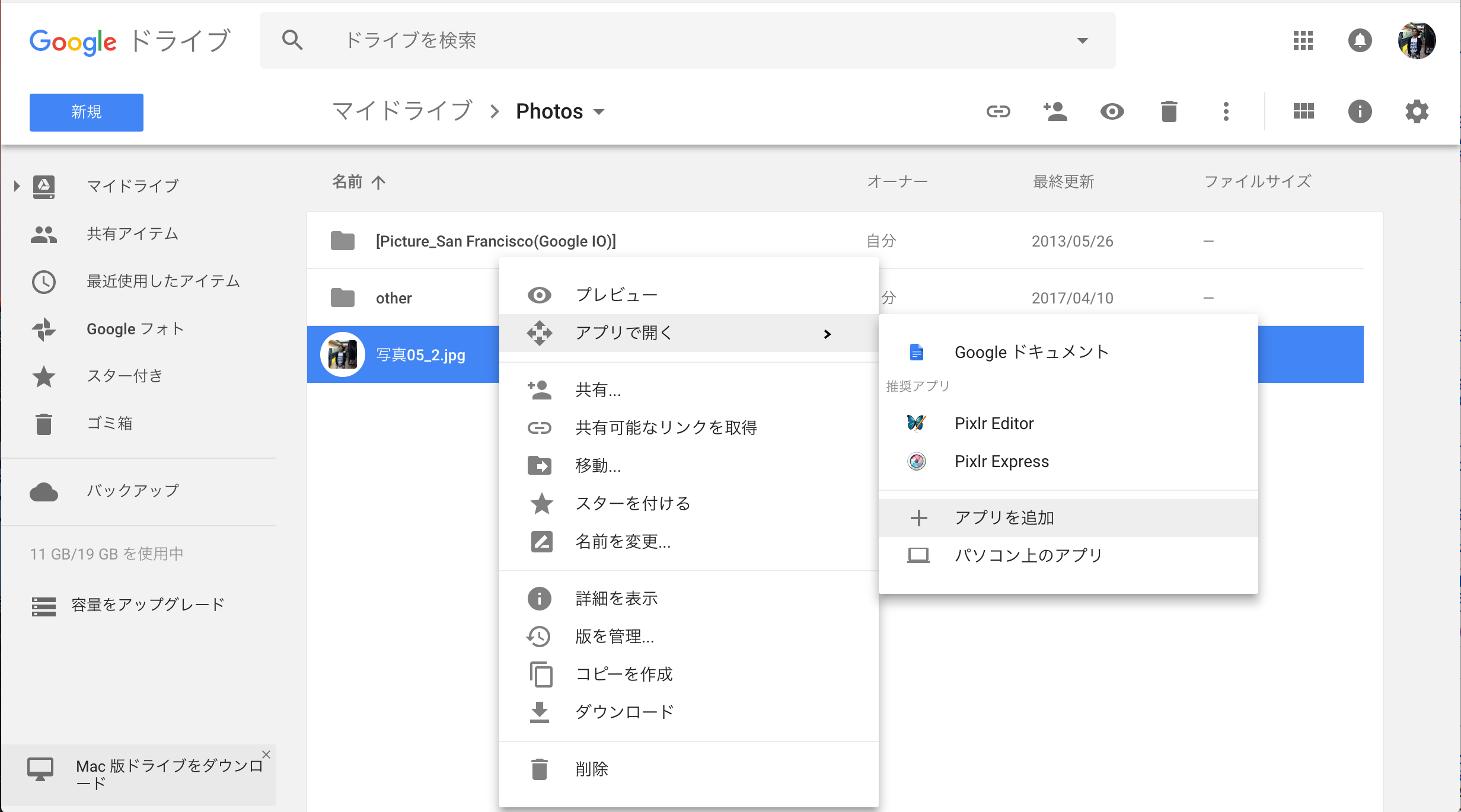The height and width of the screenshot is (812, 1461).
Task: Click the Pixlr Editor butterfly icon
Action: 916,423
